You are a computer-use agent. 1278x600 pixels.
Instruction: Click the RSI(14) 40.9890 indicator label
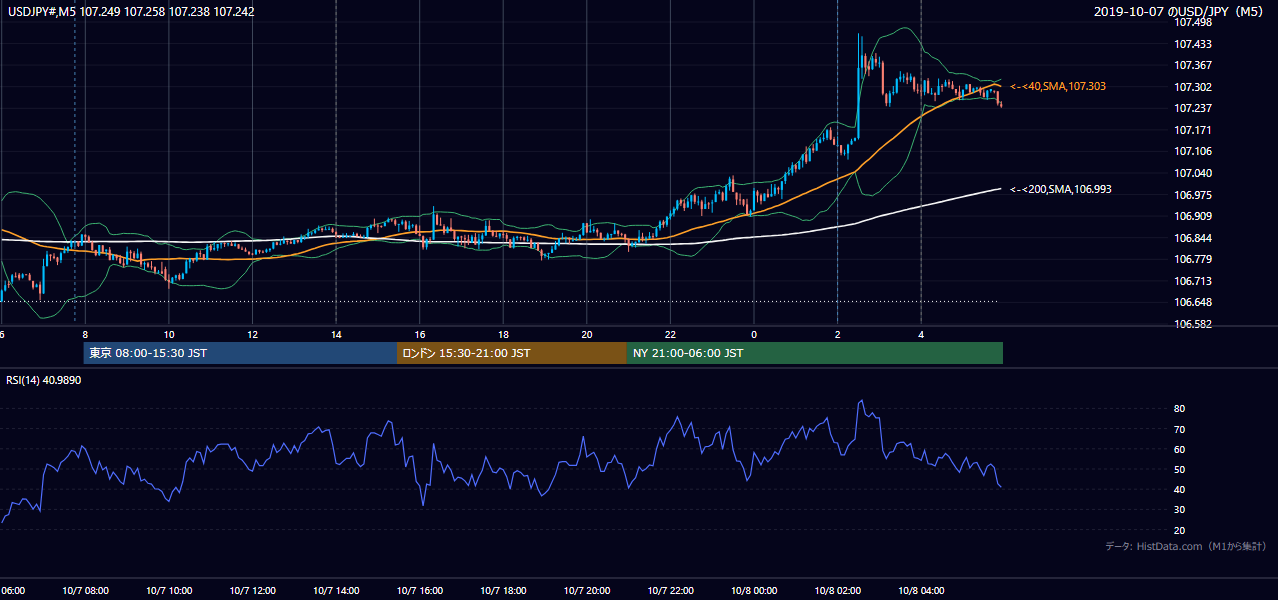(x=44, y=380)
